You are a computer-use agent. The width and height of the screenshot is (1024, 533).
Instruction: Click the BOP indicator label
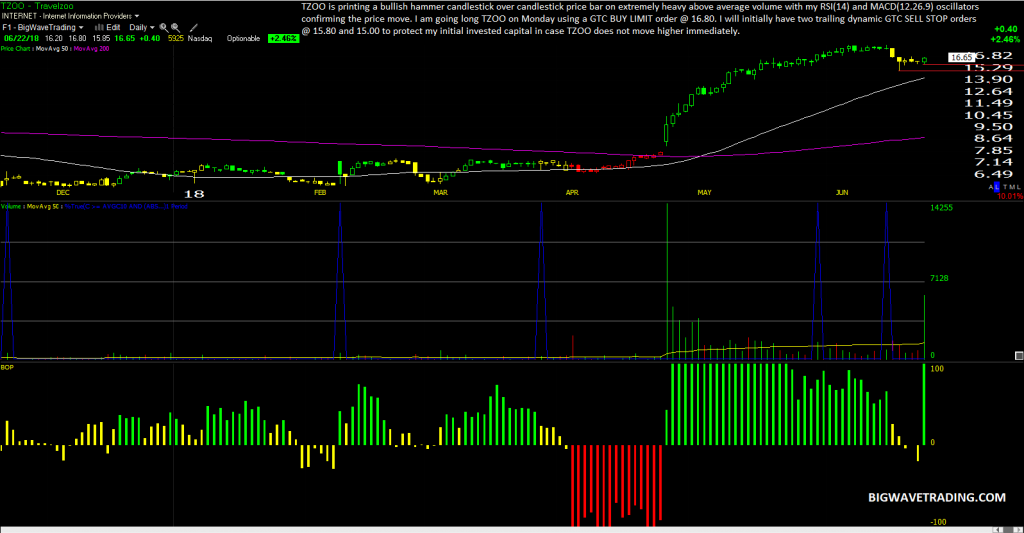tap(7, 368)
